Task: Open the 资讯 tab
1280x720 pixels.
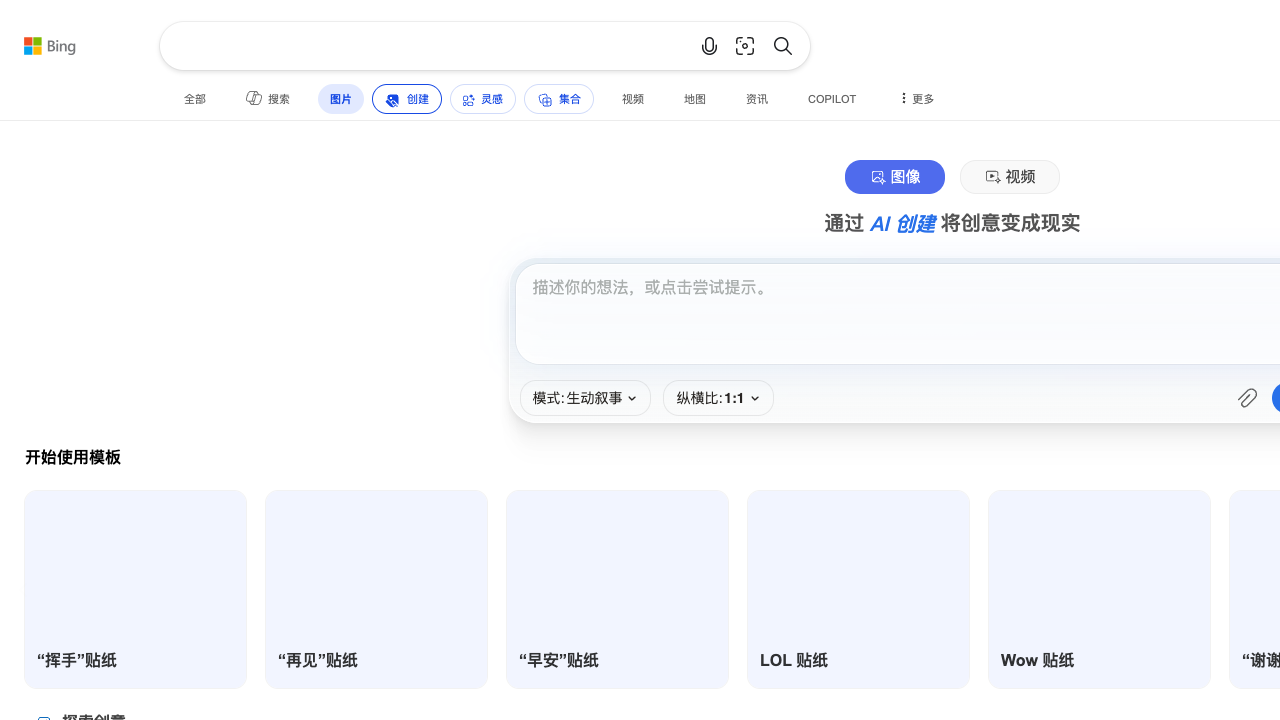Action: click(757, 99)
